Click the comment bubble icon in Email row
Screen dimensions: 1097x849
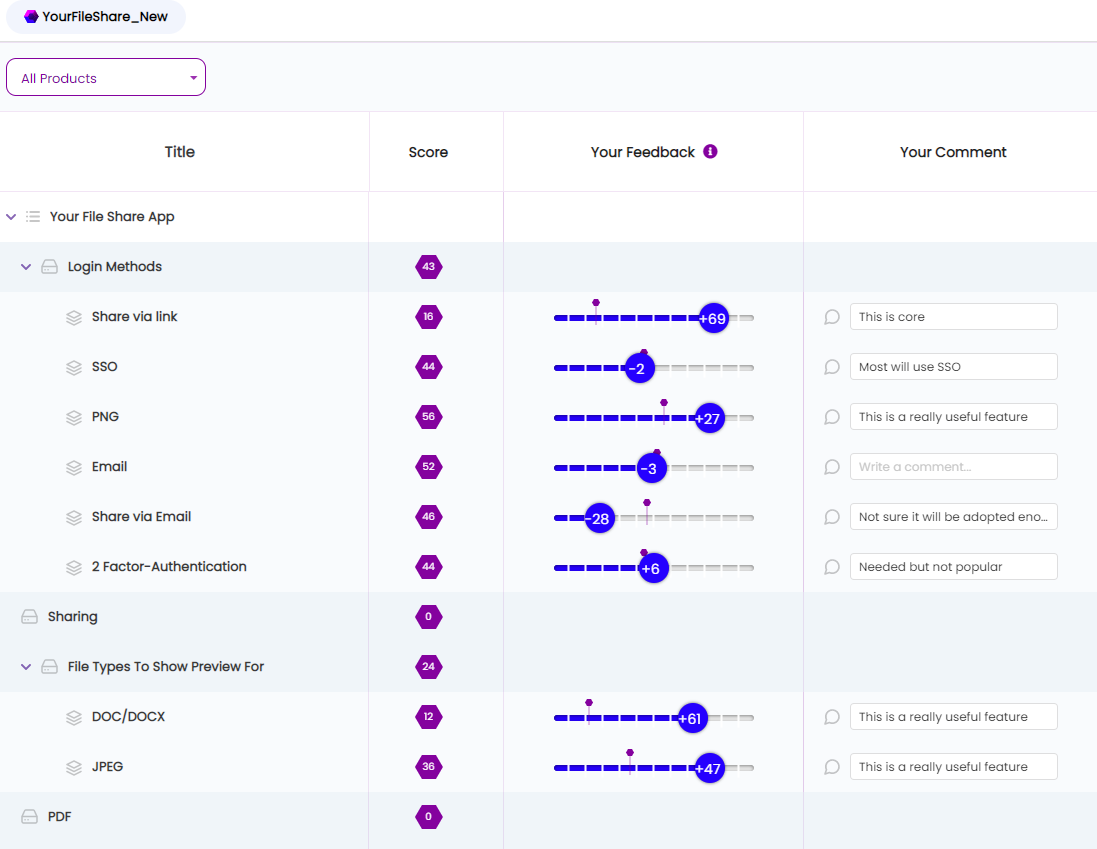click(831, 467)
